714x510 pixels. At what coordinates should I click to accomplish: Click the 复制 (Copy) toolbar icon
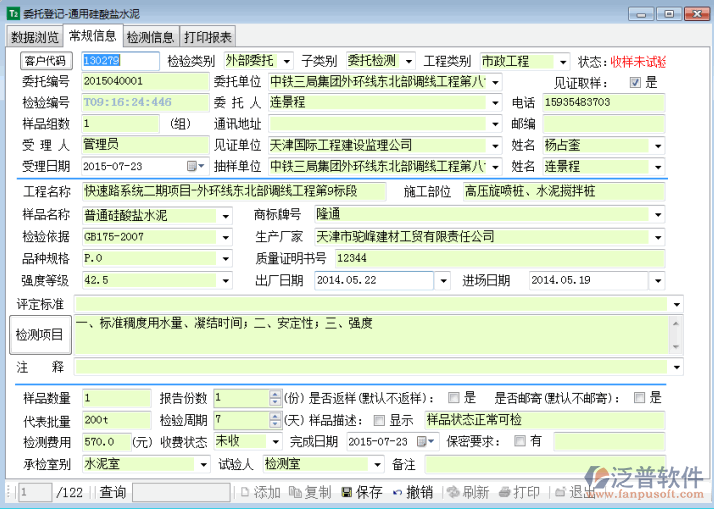click(x=296, y=492)
